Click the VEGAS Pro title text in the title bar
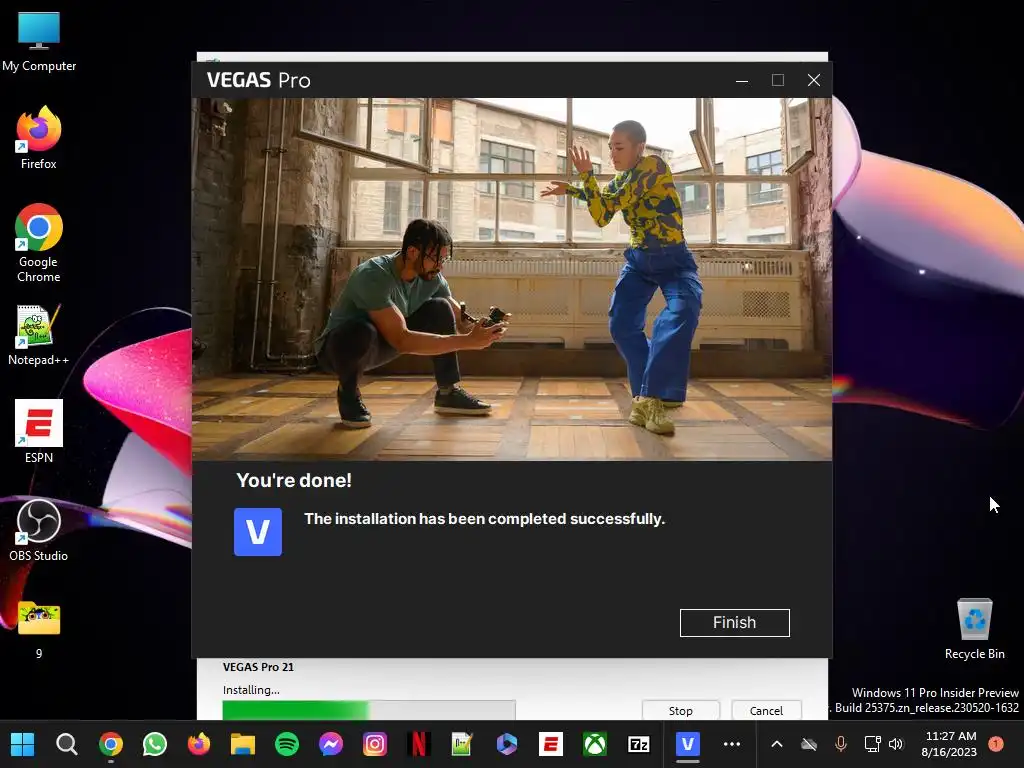1024x768 pixels. [x=259, y=80]
